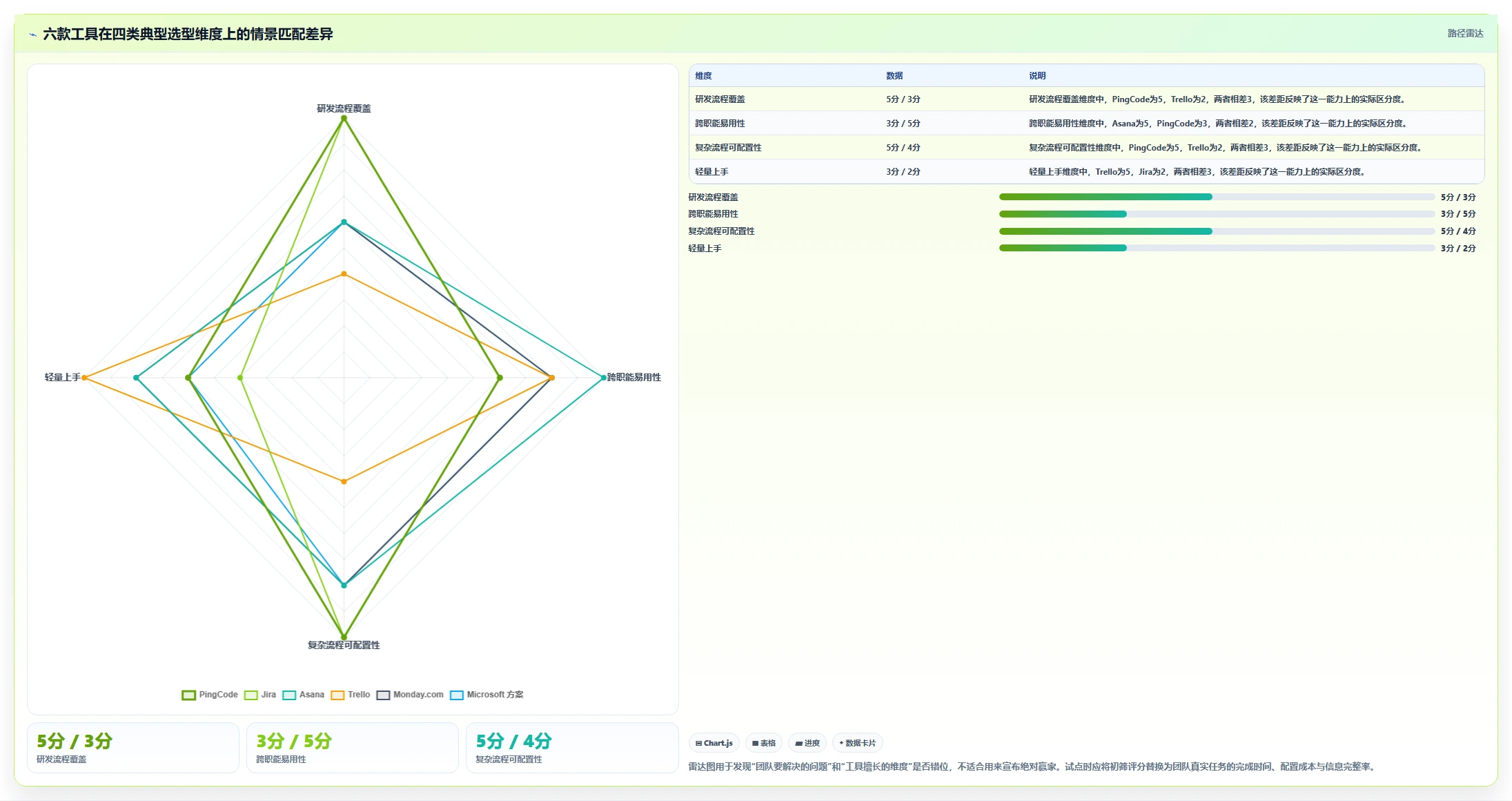The height and width of the screenshot is (801, 1512).
Task: Click the 5分 / 4分 复杂流程可配置性 data card
Action: 572,748
